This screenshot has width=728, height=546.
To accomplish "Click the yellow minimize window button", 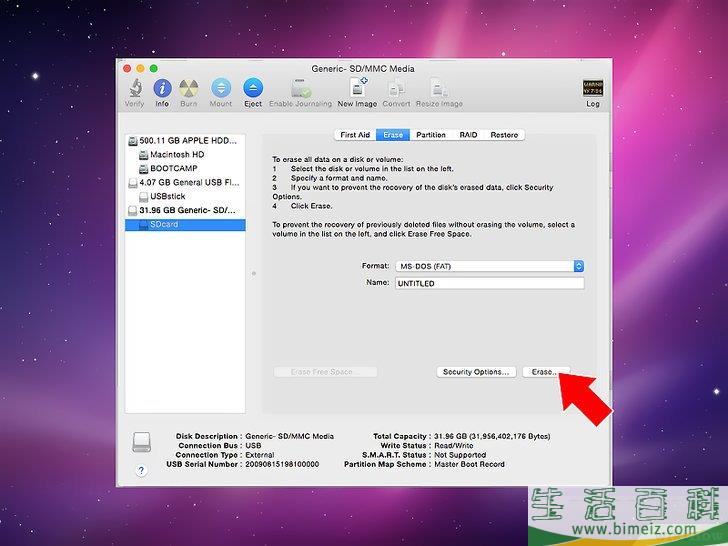I will (x=140, y=69).
